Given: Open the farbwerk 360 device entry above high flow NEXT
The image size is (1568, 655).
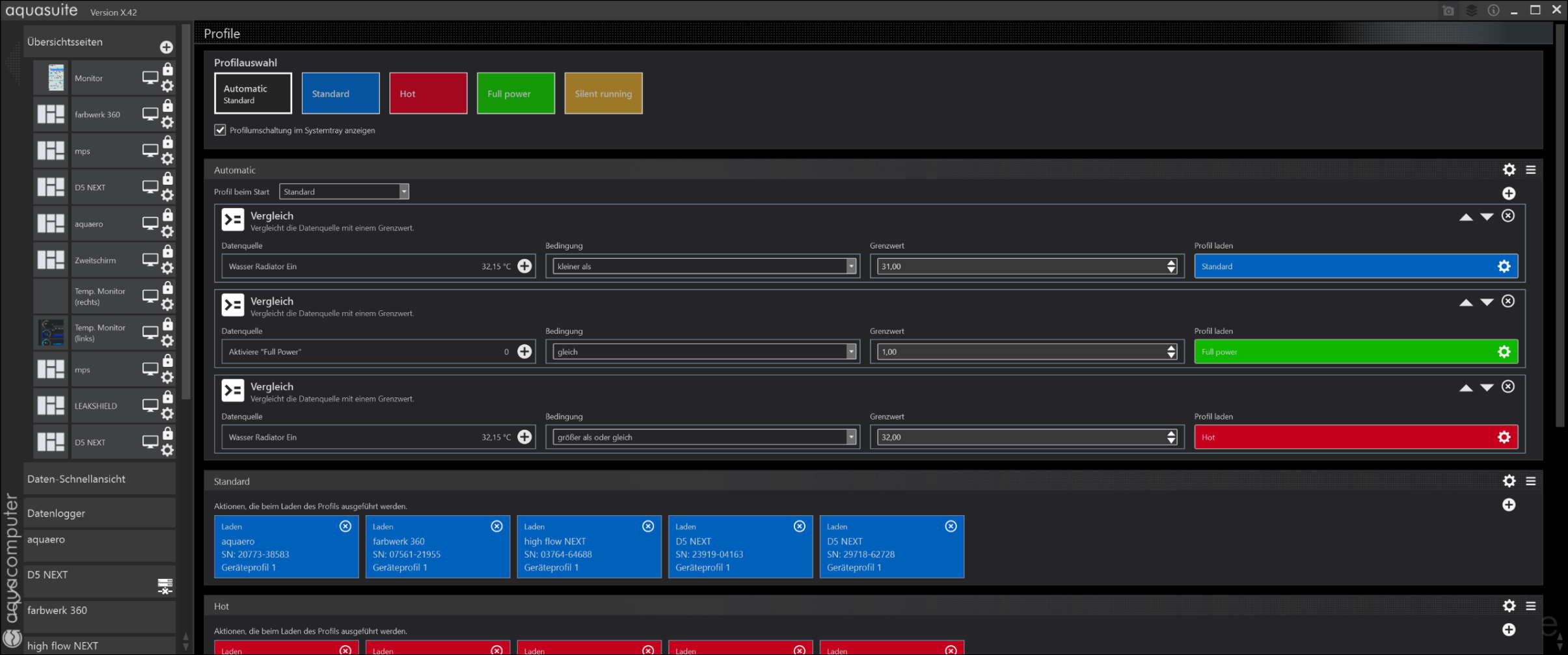Looking at the screenshot, I should coord(100,616).
